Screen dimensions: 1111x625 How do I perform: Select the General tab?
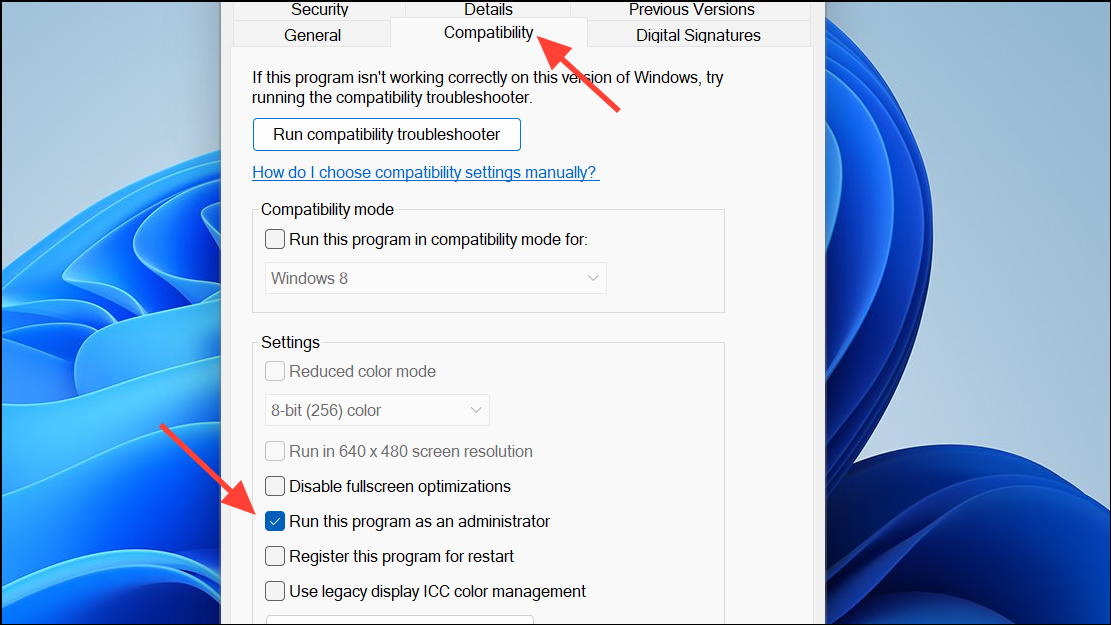pos(312,35)
